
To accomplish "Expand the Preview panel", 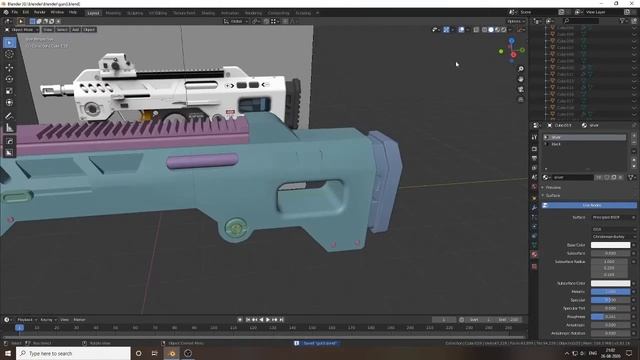I will tap(553, 187).
